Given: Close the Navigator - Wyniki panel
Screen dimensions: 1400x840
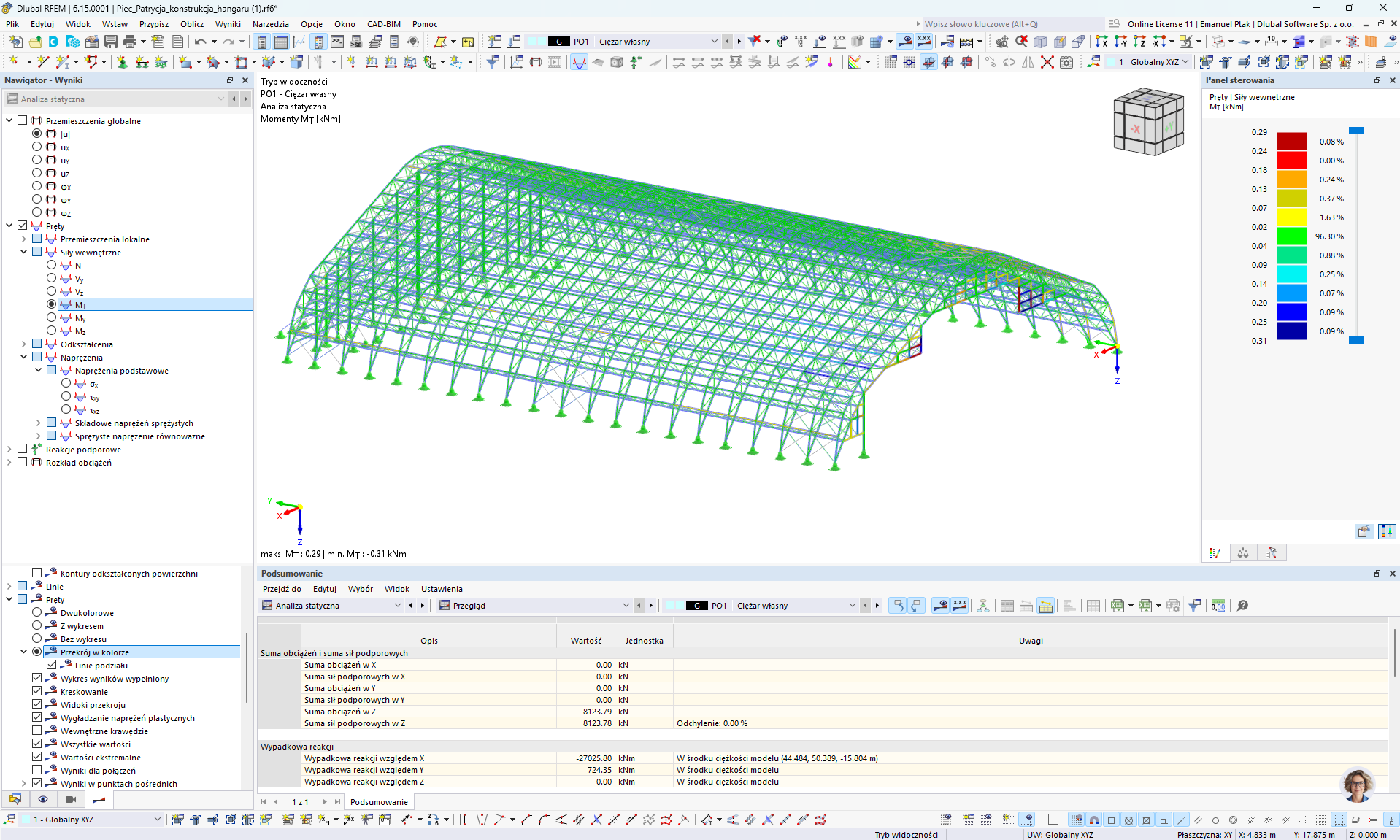Looking at the screenshot, I should point(245,80).
